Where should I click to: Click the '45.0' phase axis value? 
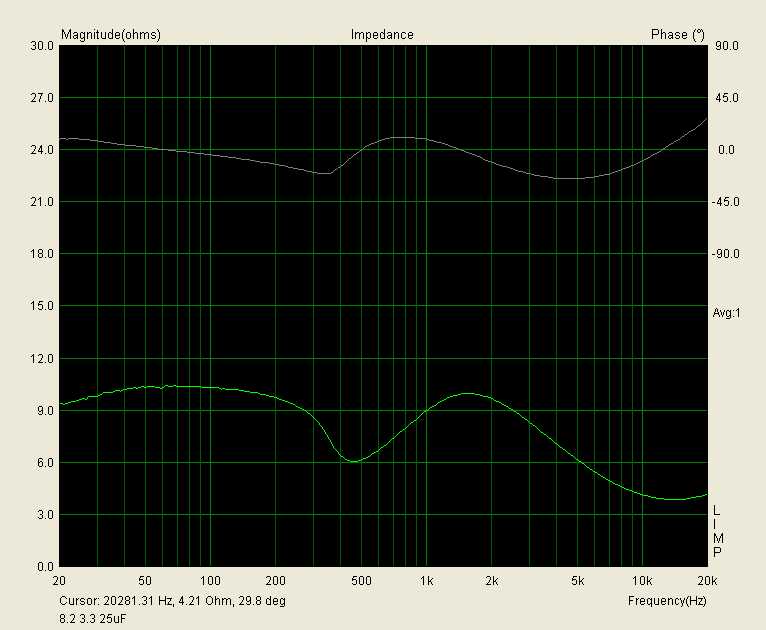727,98
